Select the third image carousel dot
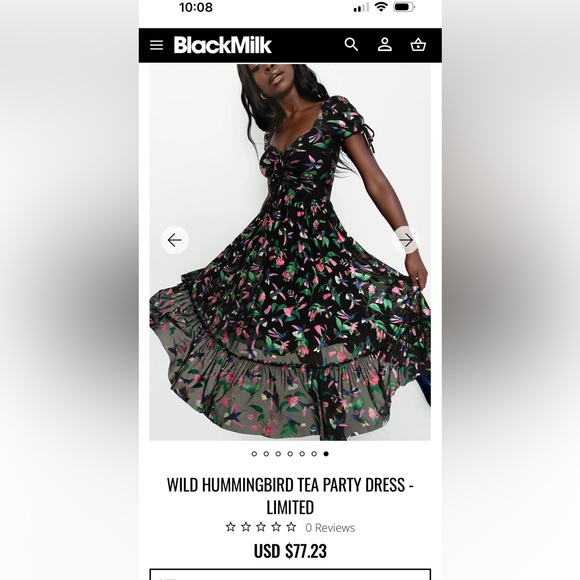The width and height of the screenshot is (580, 580). tap(278, 454)
